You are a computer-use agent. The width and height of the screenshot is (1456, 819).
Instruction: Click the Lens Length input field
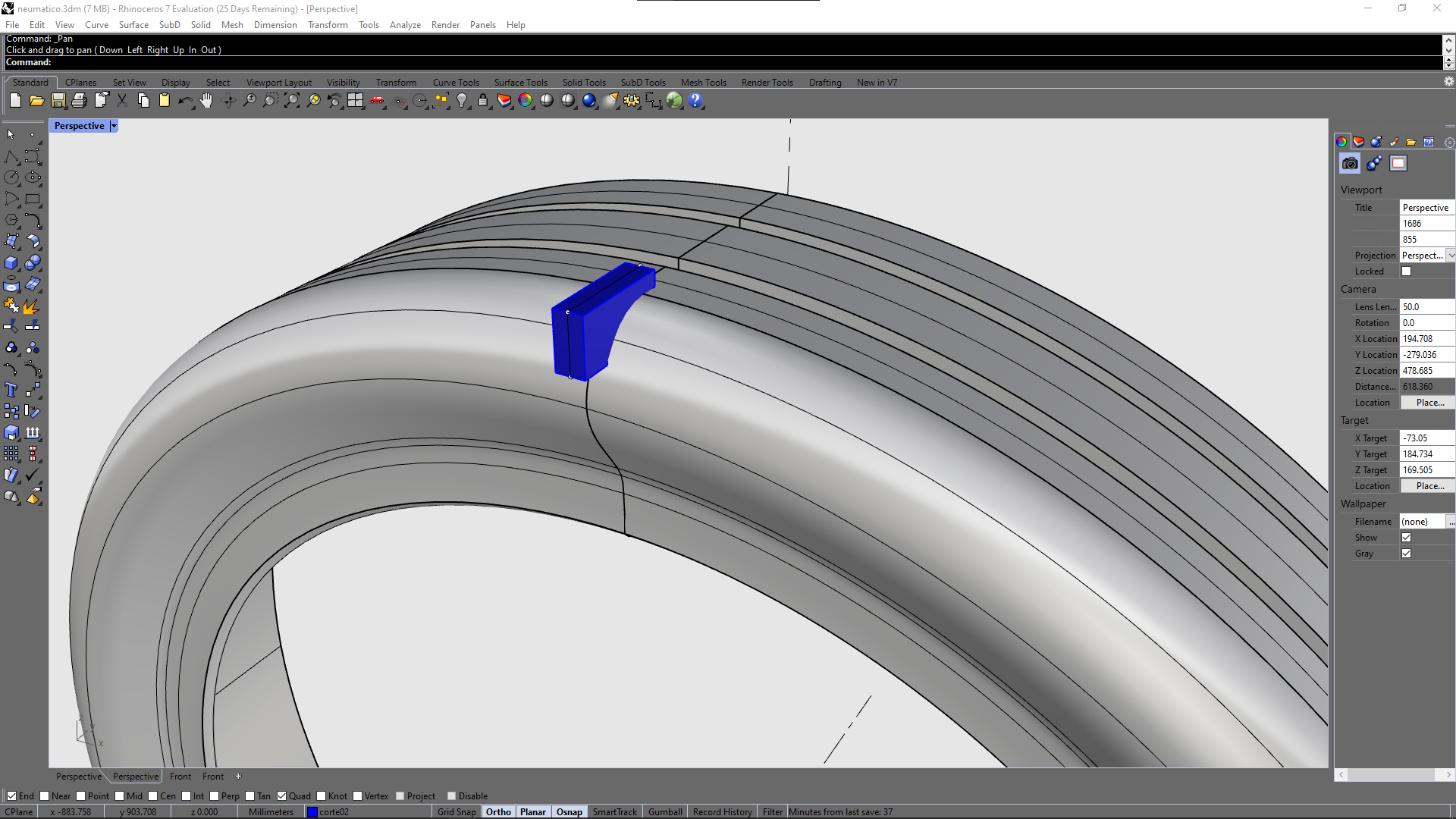pyautogui.click(x=1426, y=307)
